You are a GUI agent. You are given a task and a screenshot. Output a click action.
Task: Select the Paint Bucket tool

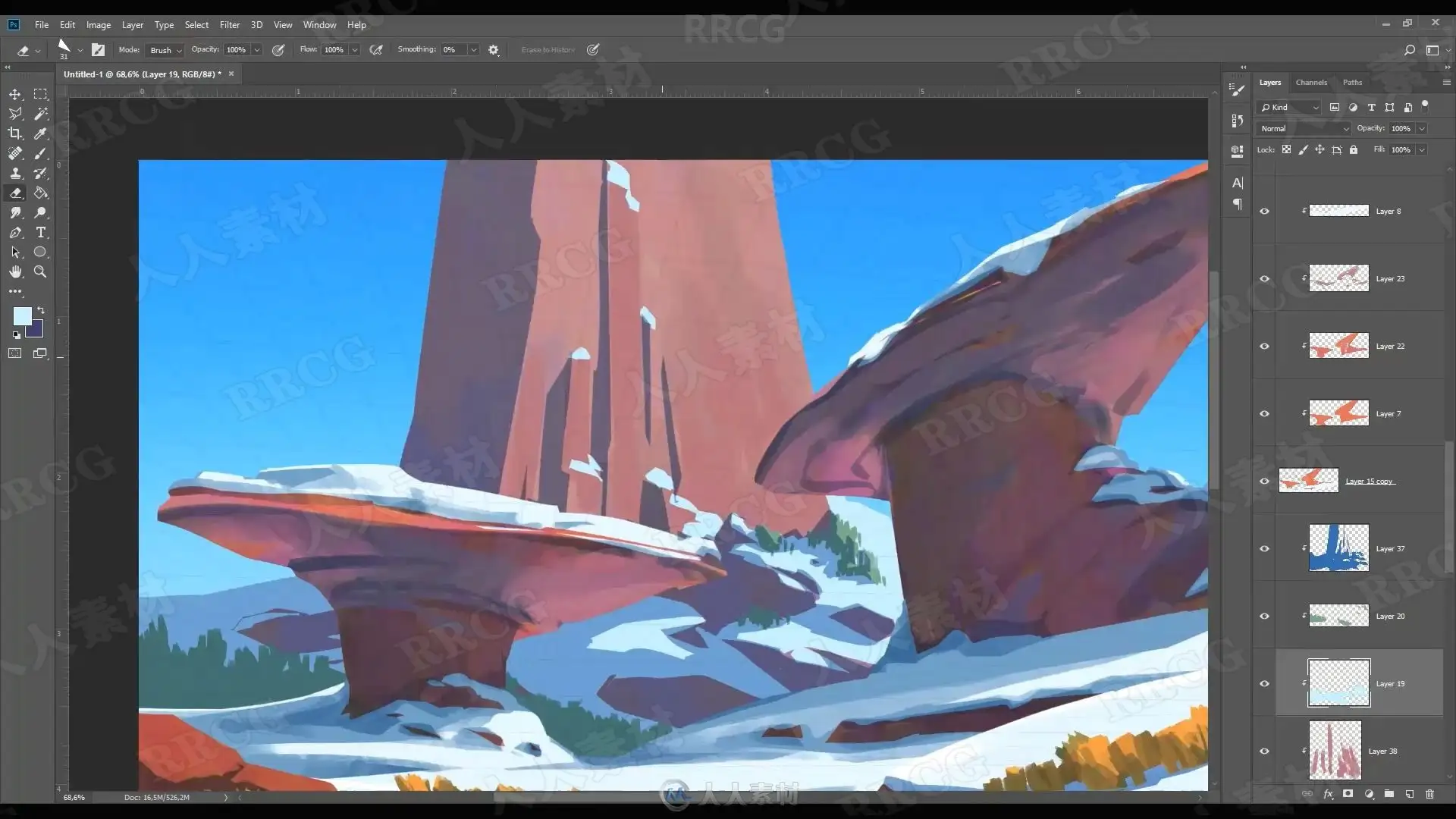(41, 193)
